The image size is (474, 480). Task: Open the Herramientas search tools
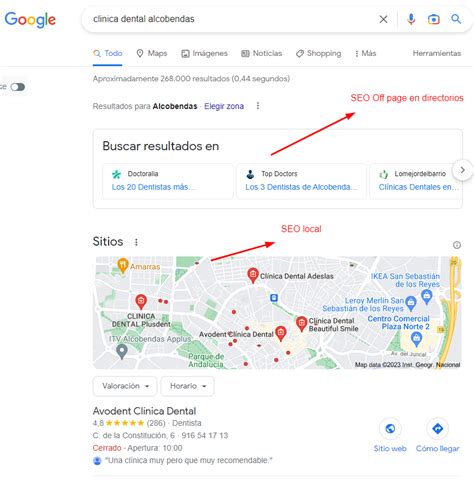[x=437, y=53]
